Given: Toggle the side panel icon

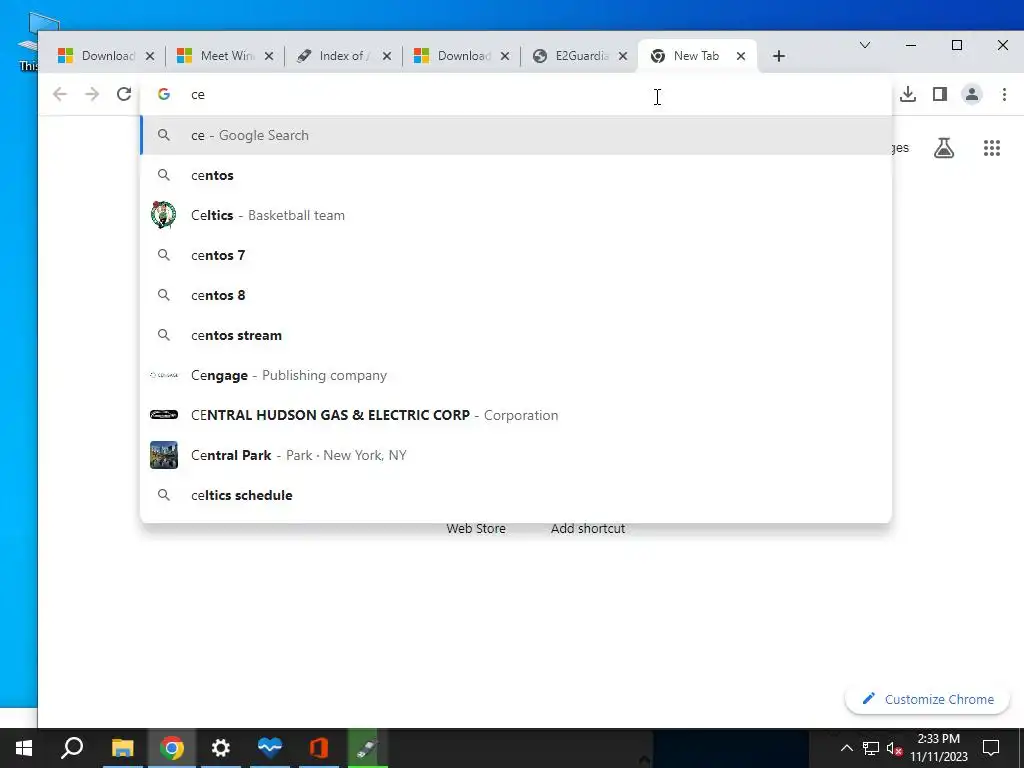Looking at the screenshot, I should [940, 94].
